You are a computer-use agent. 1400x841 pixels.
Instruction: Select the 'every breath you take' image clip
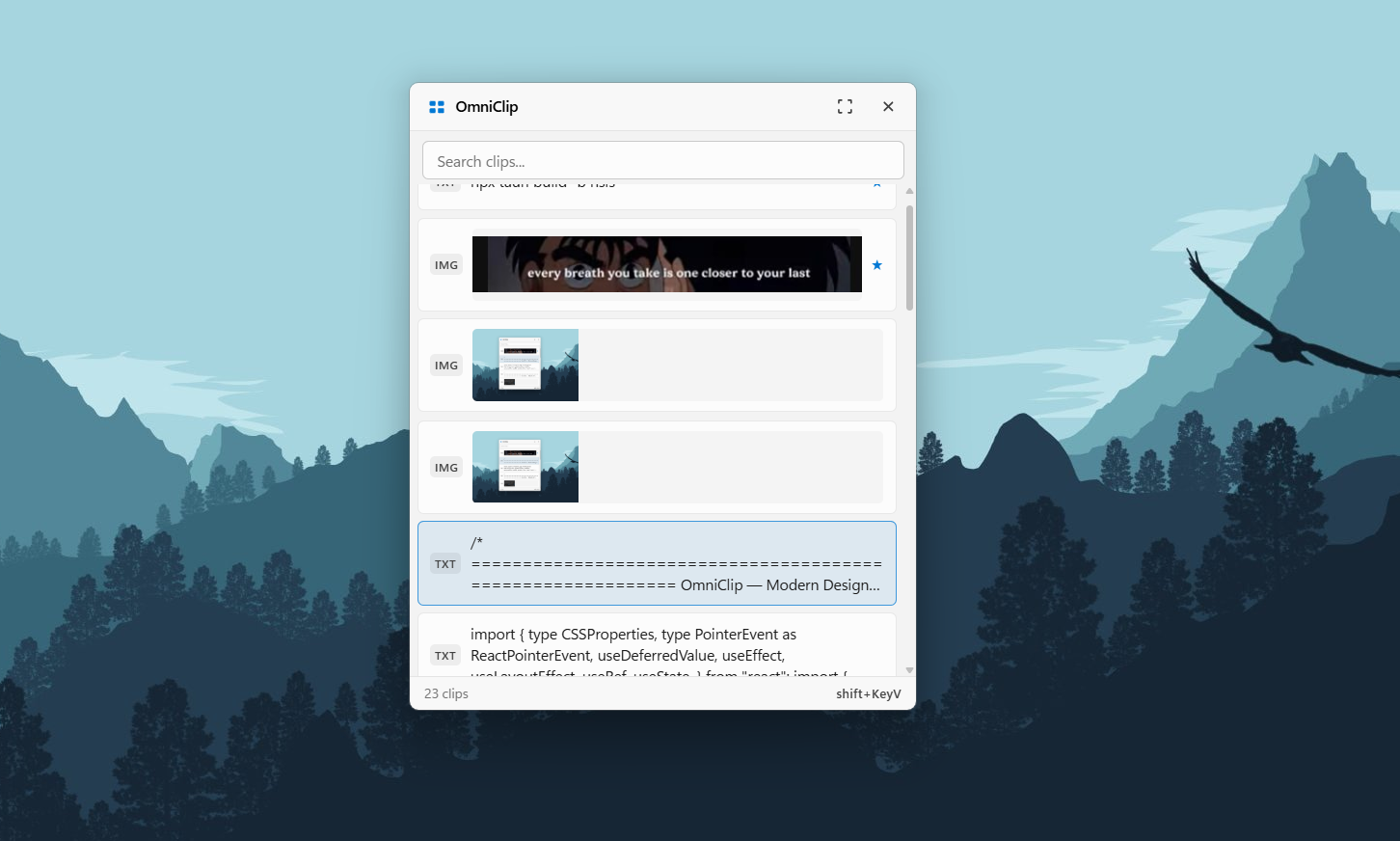pyautogui.click(x=657, y=265)
